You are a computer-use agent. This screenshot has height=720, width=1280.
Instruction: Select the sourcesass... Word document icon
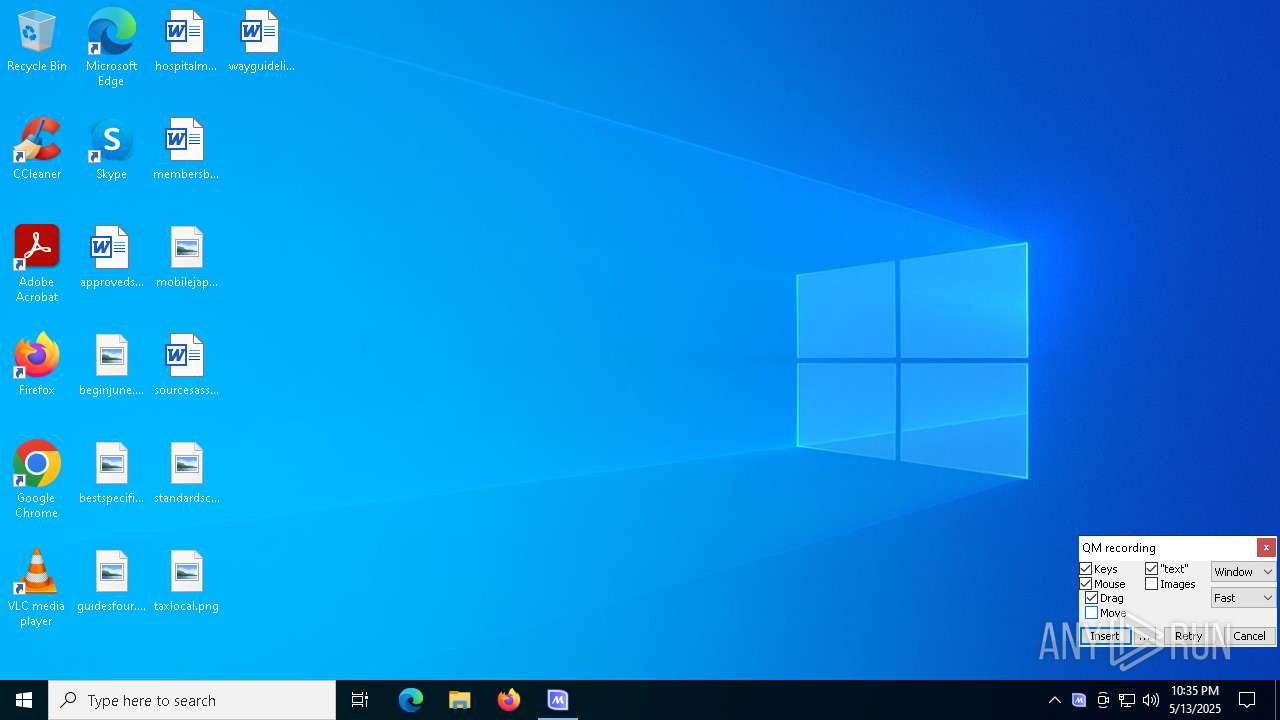(186, 366)
